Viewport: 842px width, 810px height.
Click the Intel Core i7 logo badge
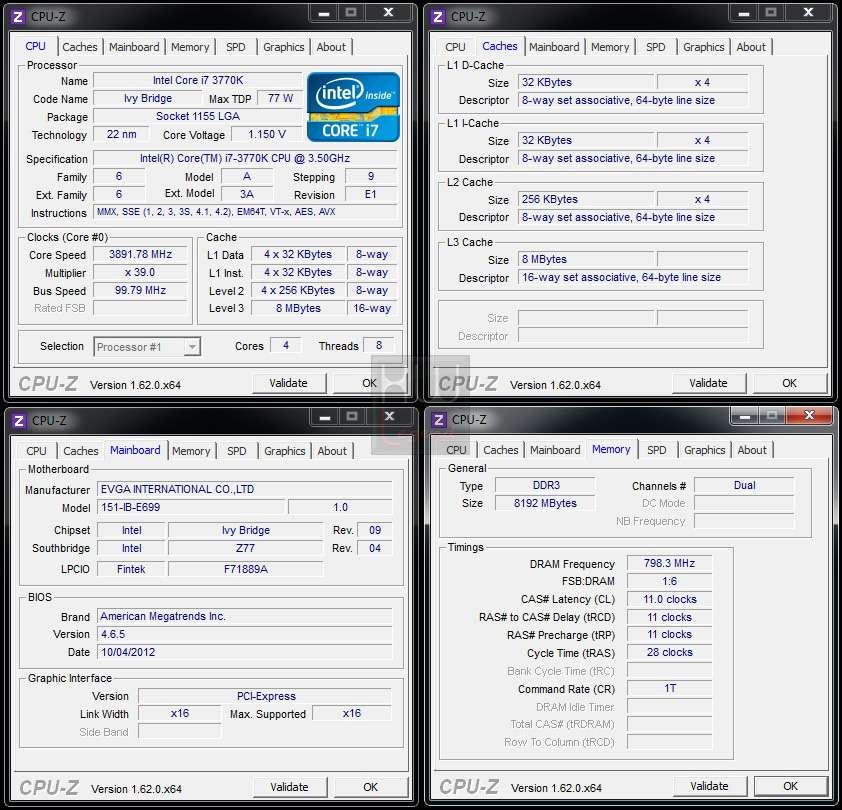coord(353,107)
